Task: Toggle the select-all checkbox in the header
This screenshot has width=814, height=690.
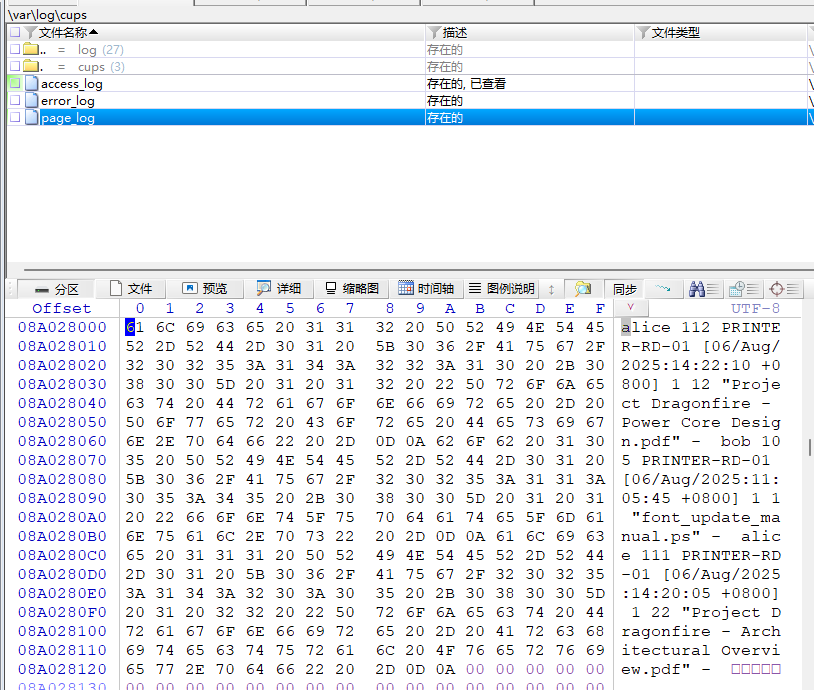Action: pos(15,32)
